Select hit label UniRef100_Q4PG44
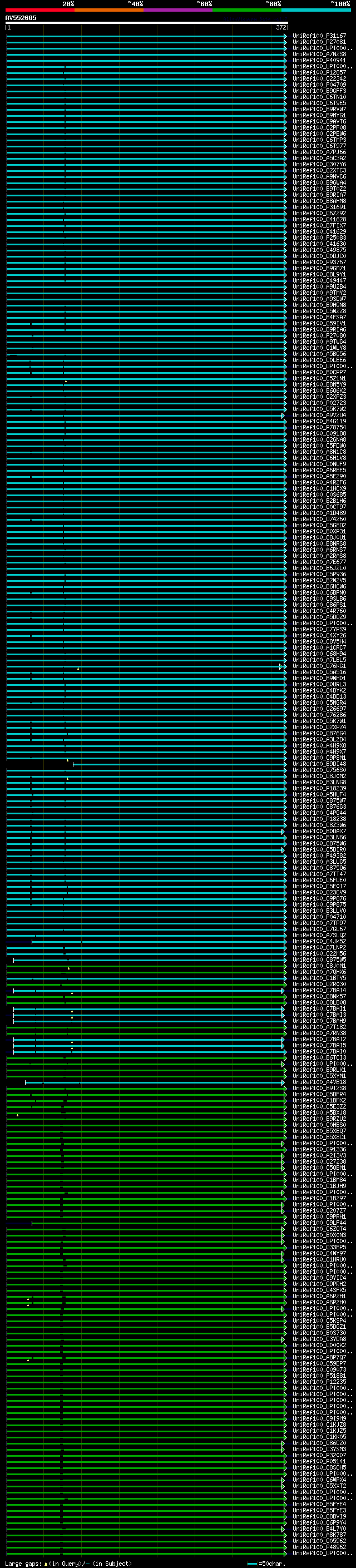Image resolution: width=356 pixels, height=1568 pixels. tap(319, 813)
